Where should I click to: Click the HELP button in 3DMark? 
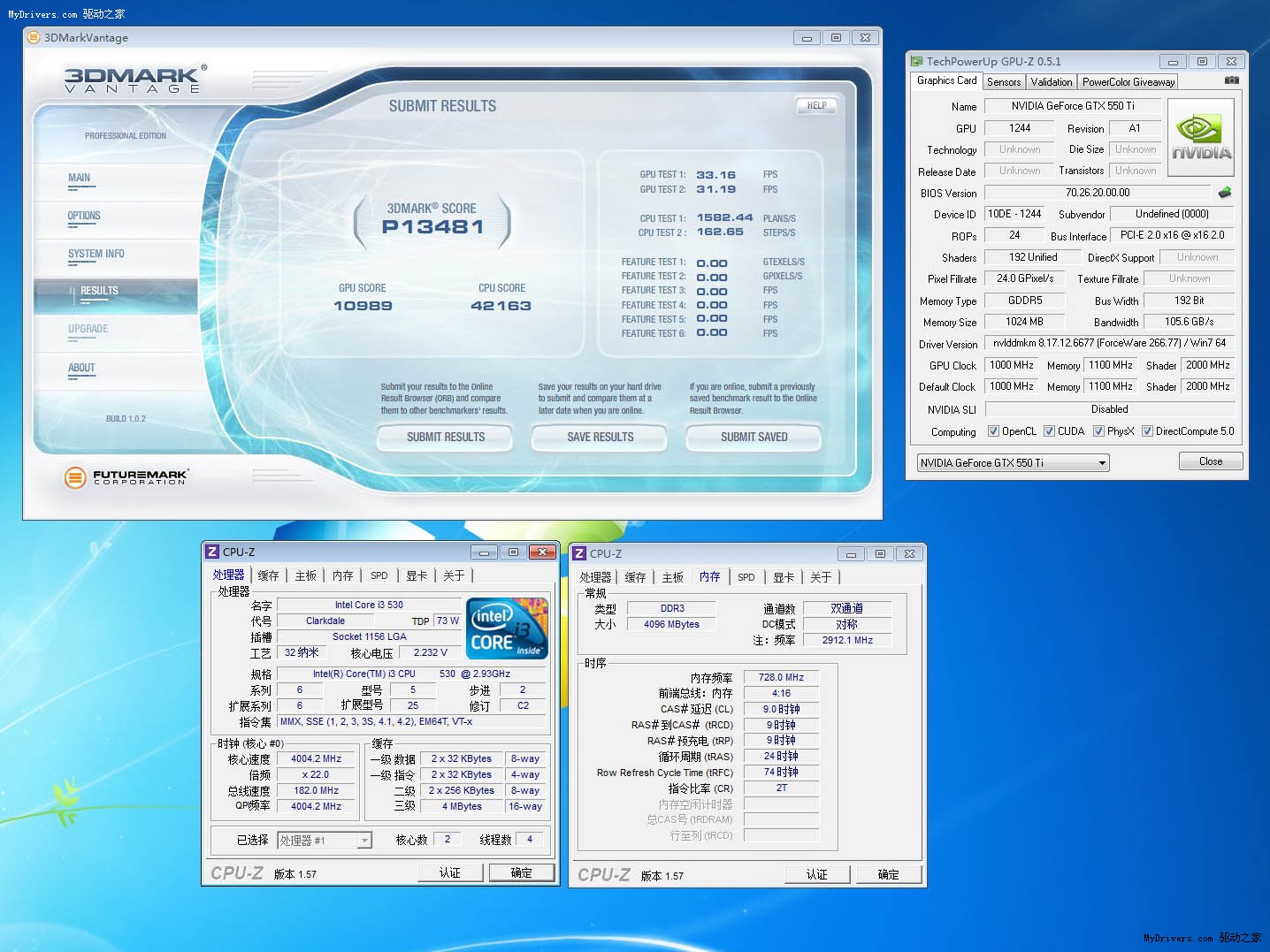tap(816, 105)
